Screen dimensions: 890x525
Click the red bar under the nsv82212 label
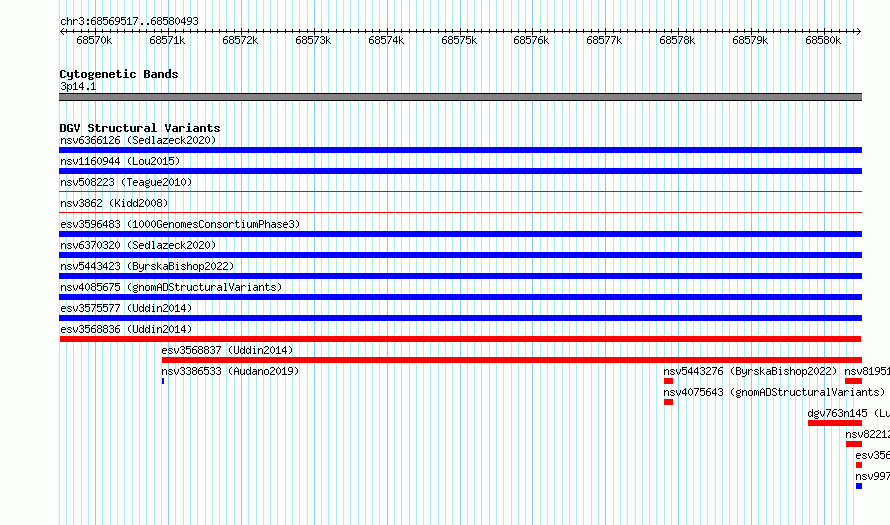(x=854, y=444)
